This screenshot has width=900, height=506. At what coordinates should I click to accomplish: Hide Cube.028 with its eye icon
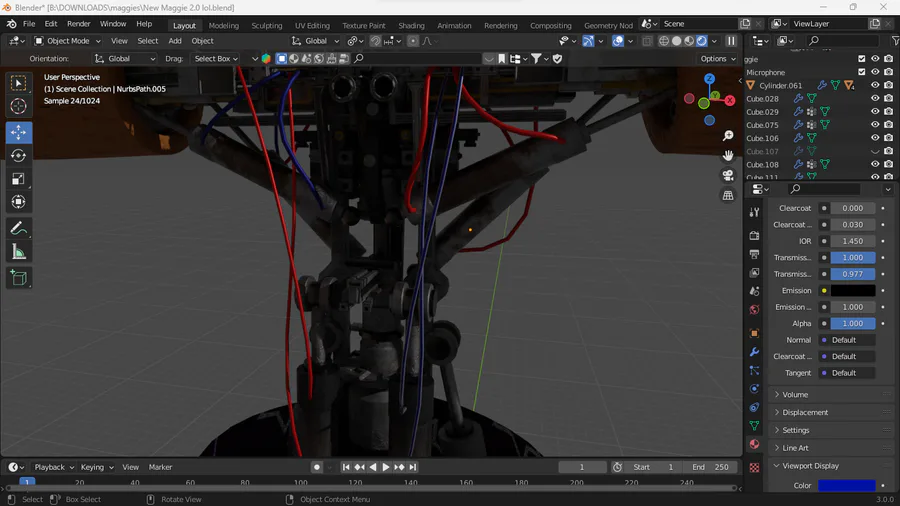coord(875,99)
